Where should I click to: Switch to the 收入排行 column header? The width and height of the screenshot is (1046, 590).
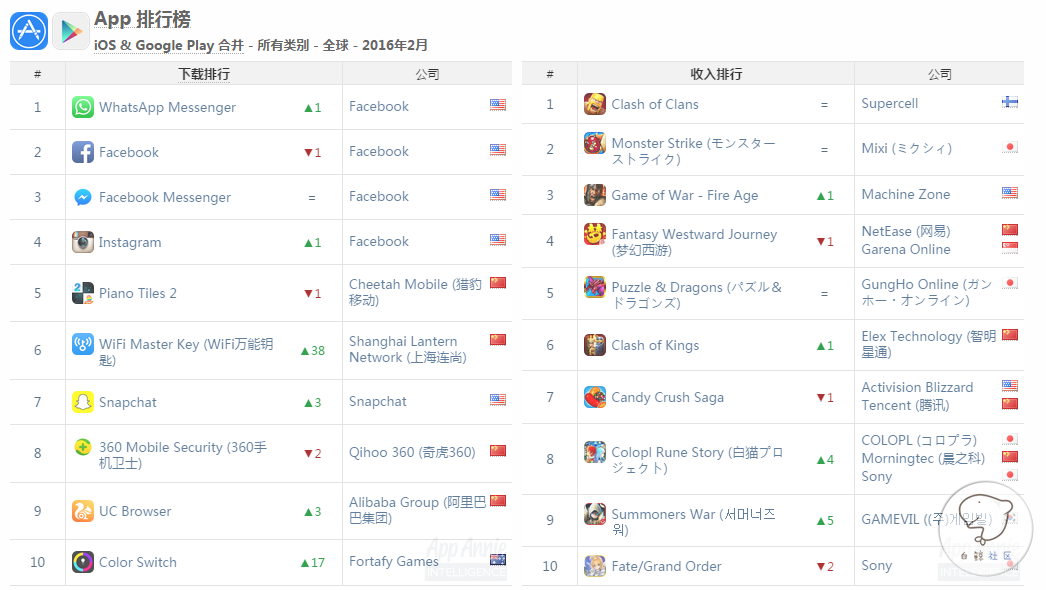point(714,73)
